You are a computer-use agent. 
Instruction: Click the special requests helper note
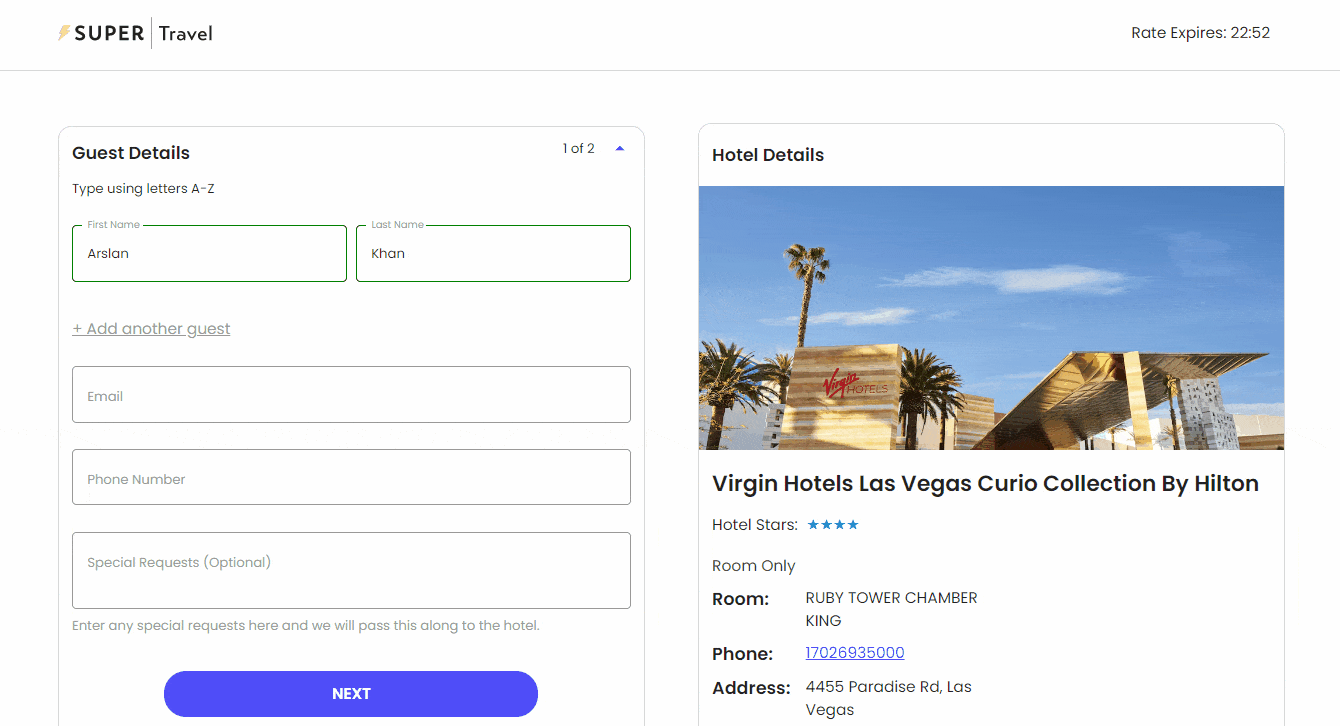[306, 626]
